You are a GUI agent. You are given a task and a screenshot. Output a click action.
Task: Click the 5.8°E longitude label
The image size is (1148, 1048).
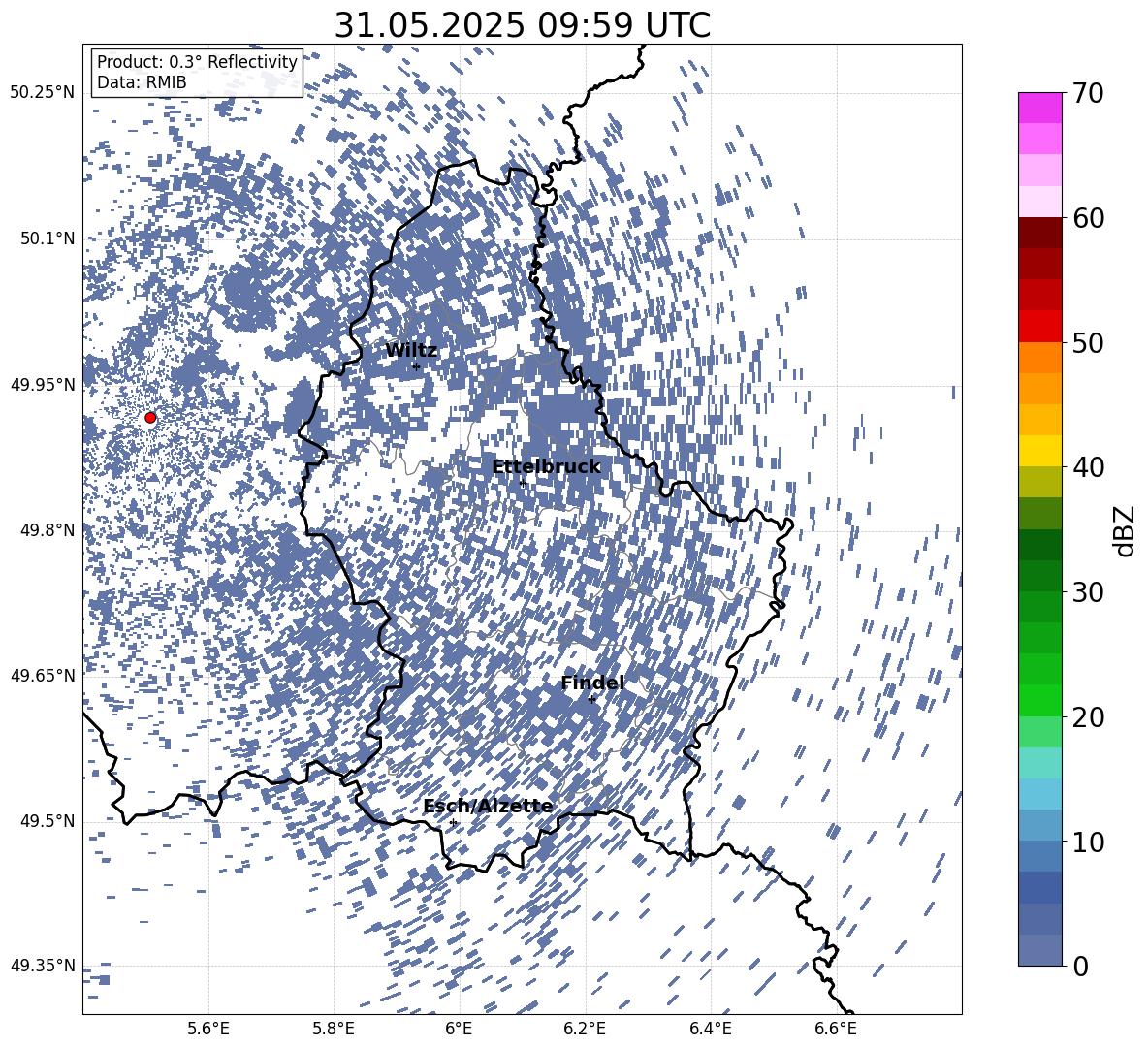[334, 1029]
